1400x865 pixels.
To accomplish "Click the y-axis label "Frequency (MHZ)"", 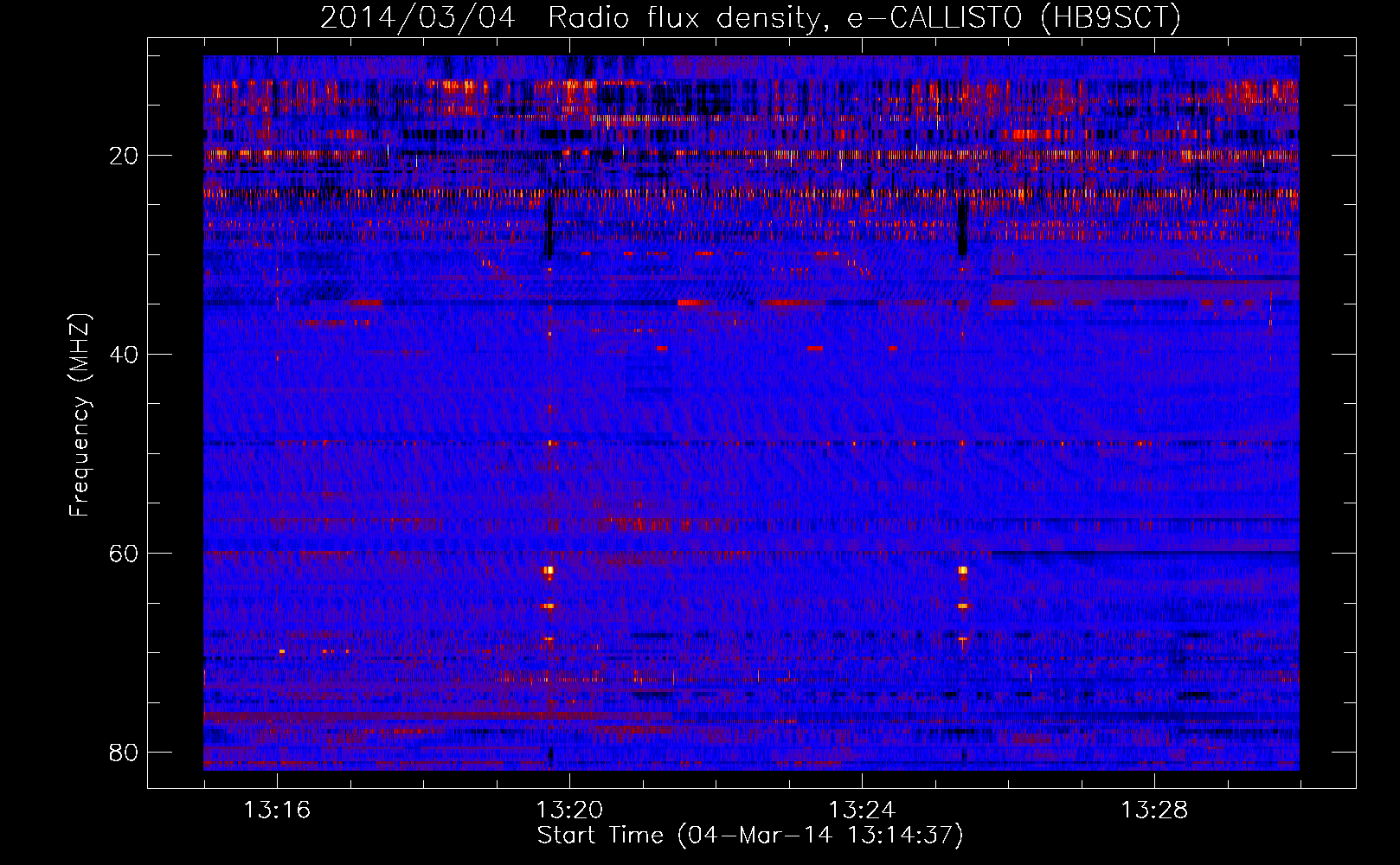I will (x=80, y=415).
